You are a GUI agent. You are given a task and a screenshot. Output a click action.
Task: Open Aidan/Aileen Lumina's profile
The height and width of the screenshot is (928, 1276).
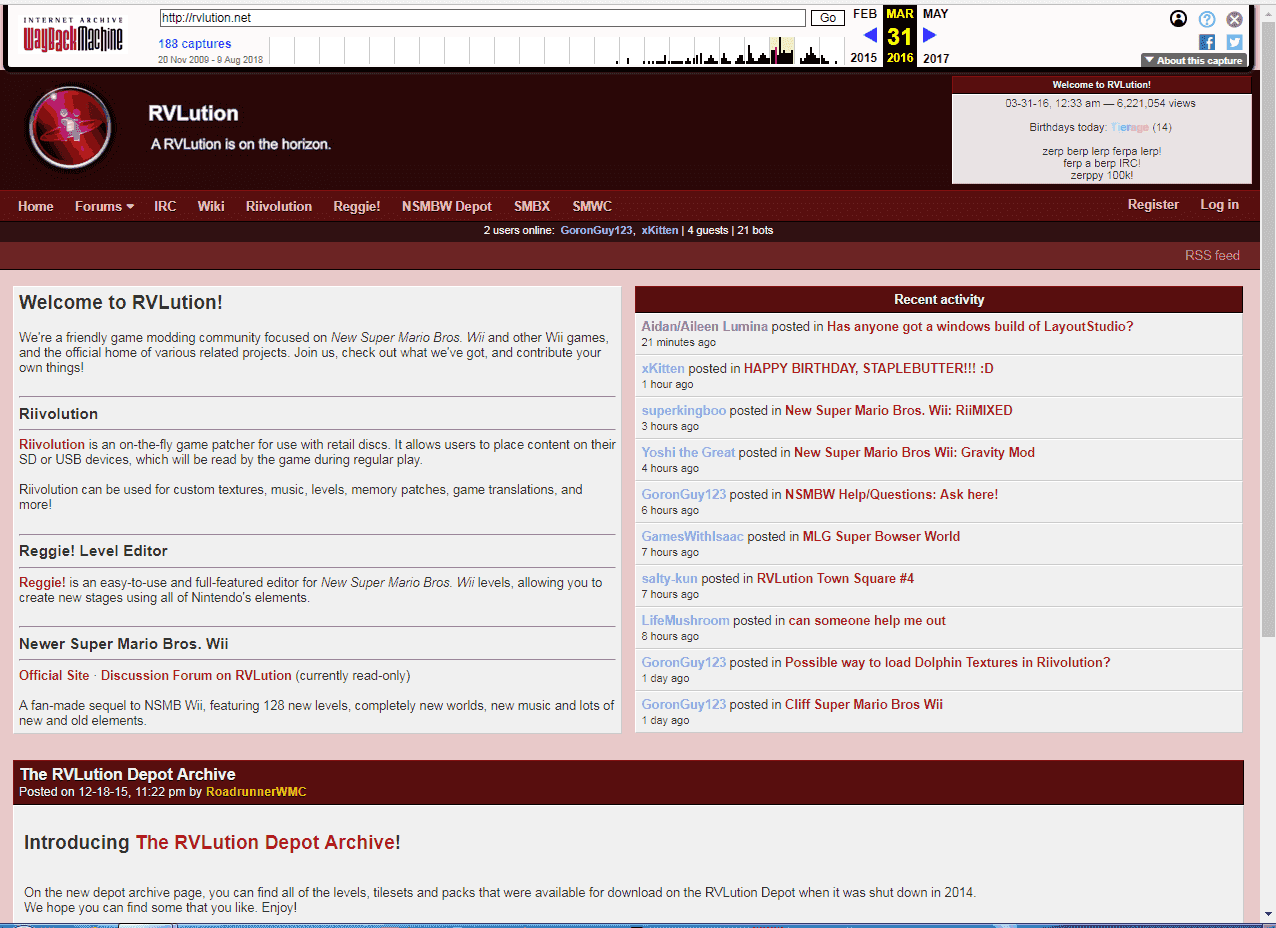click(x=705, y=326)
